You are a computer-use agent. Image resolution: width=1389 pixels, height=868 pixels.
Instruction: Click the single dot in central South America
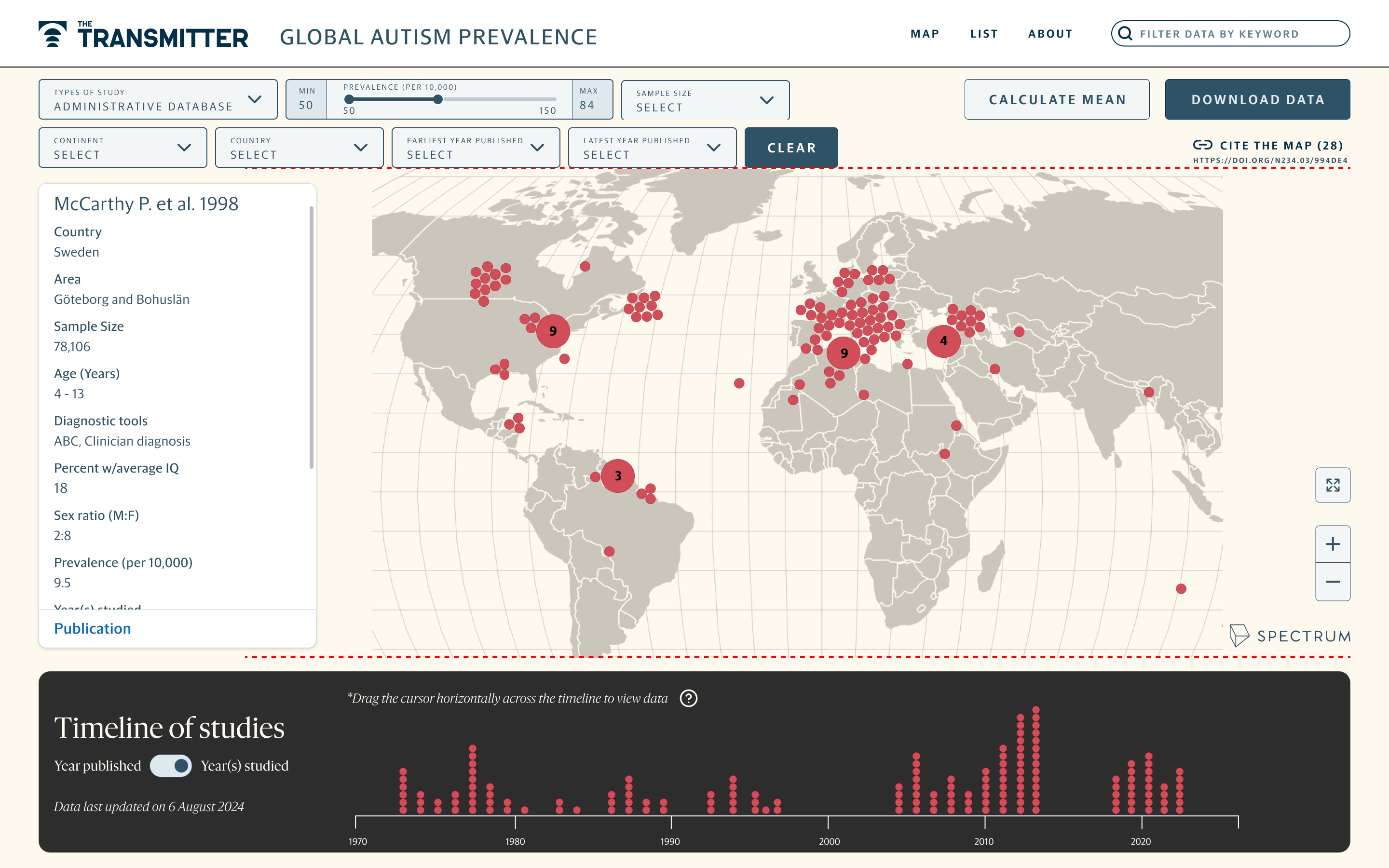point(609,551)
